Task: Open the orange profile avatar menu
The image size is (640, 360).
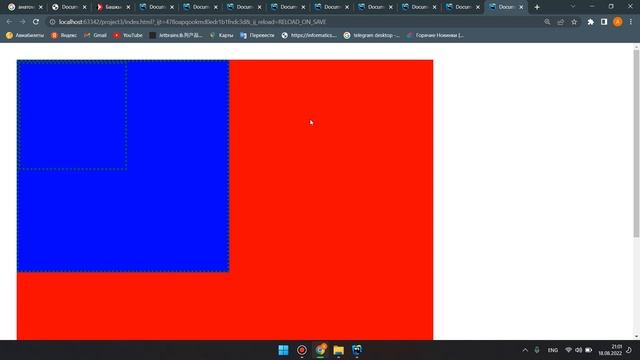Action: (618, 22)
